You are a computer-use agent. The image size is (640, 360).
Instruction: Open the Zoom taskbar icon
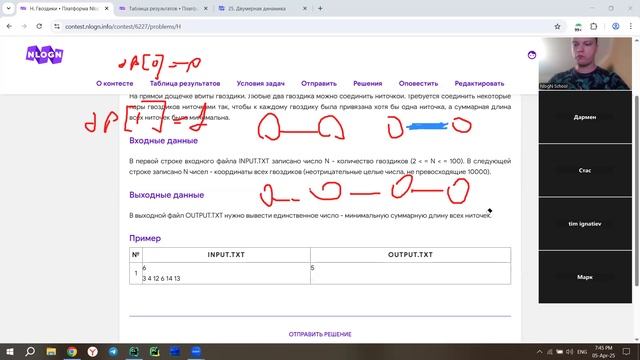click(x=196, y=351)
